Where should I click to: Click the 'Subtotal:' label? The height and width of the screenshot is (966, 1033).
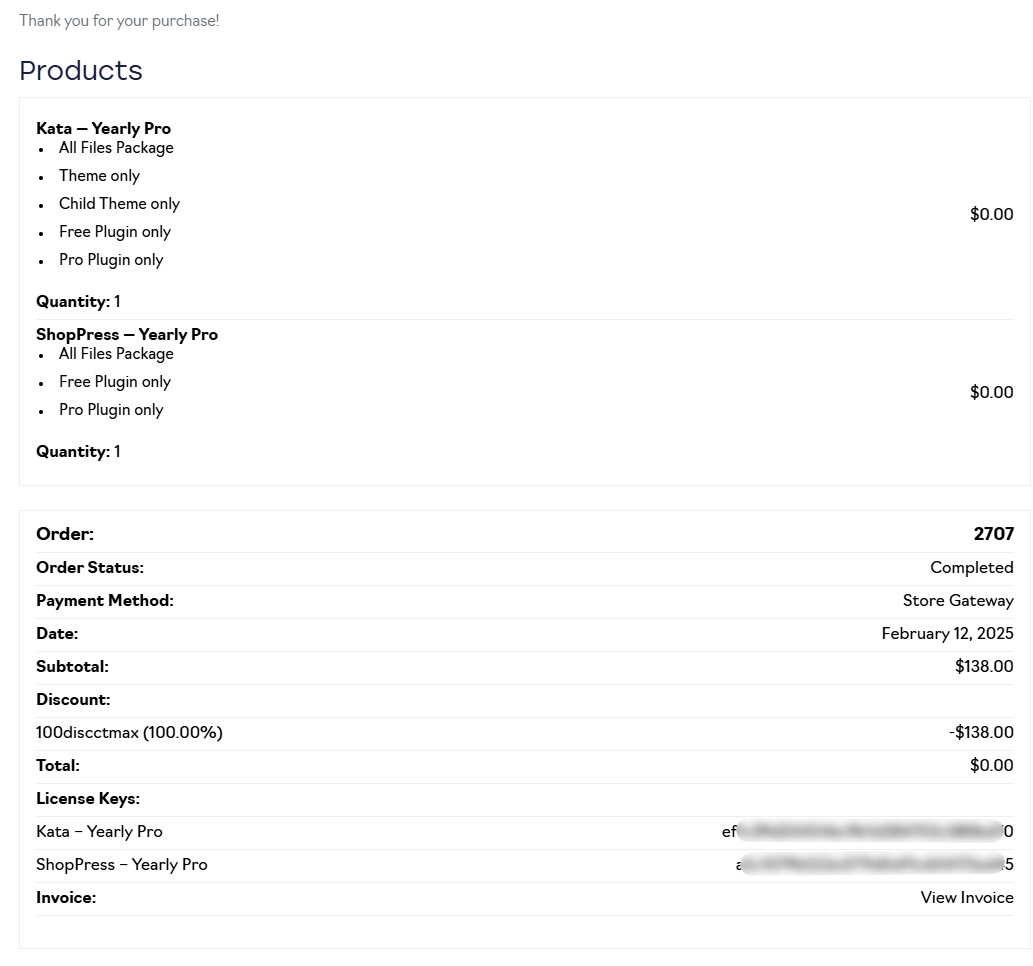[72, 666]
